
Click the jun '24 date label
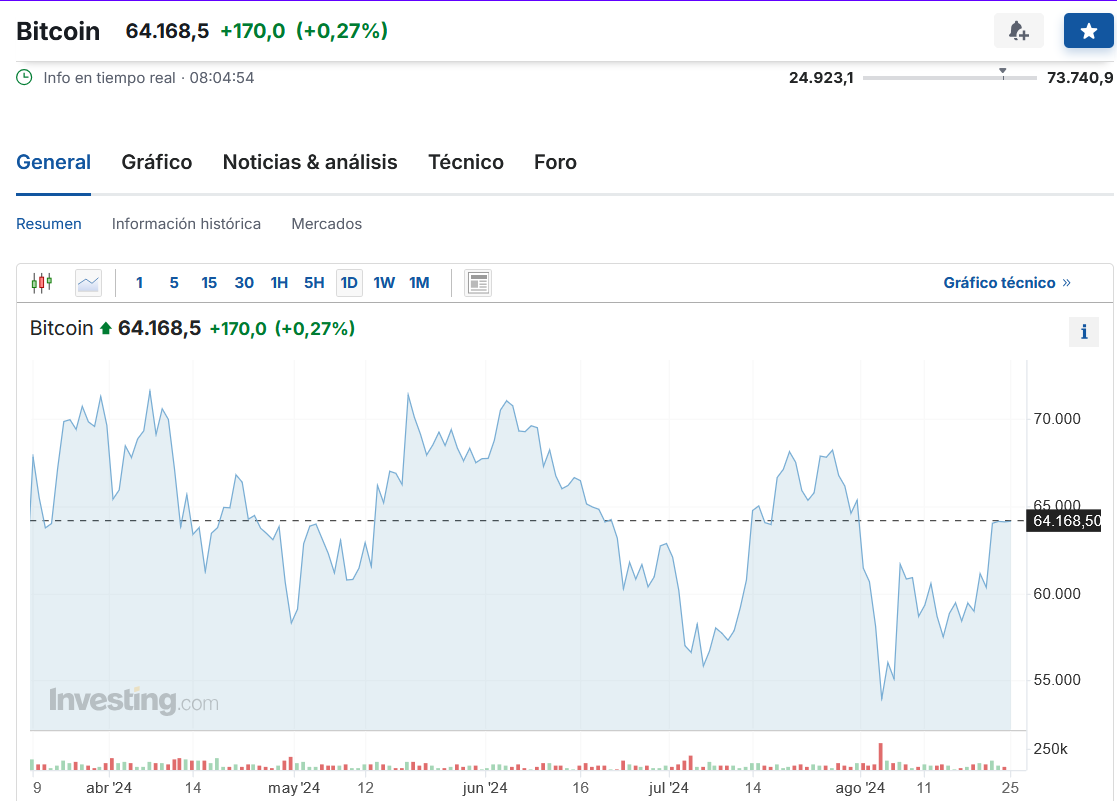point(485,787)
